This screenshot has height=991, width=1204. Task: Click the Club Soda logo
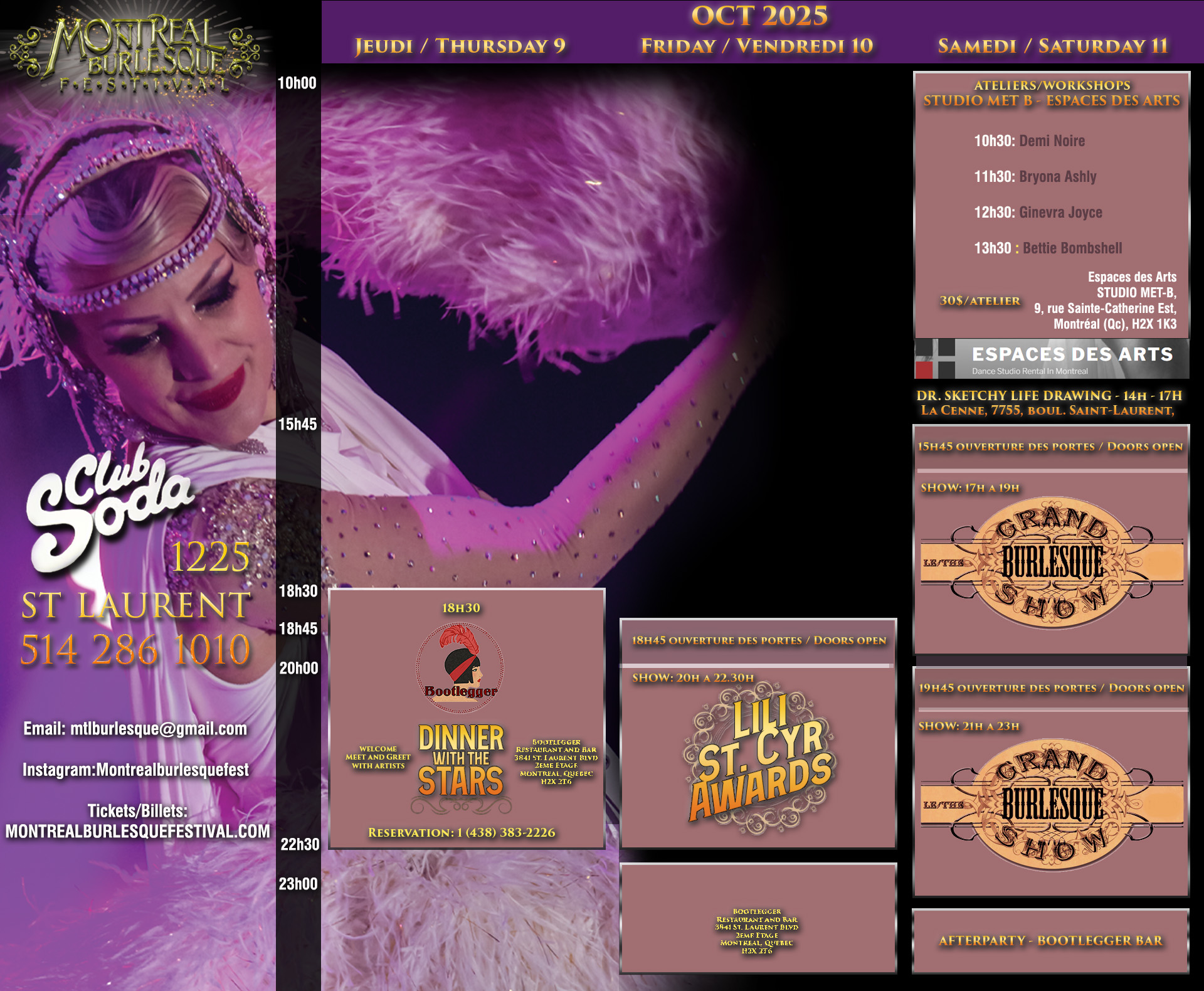(110, 507)
